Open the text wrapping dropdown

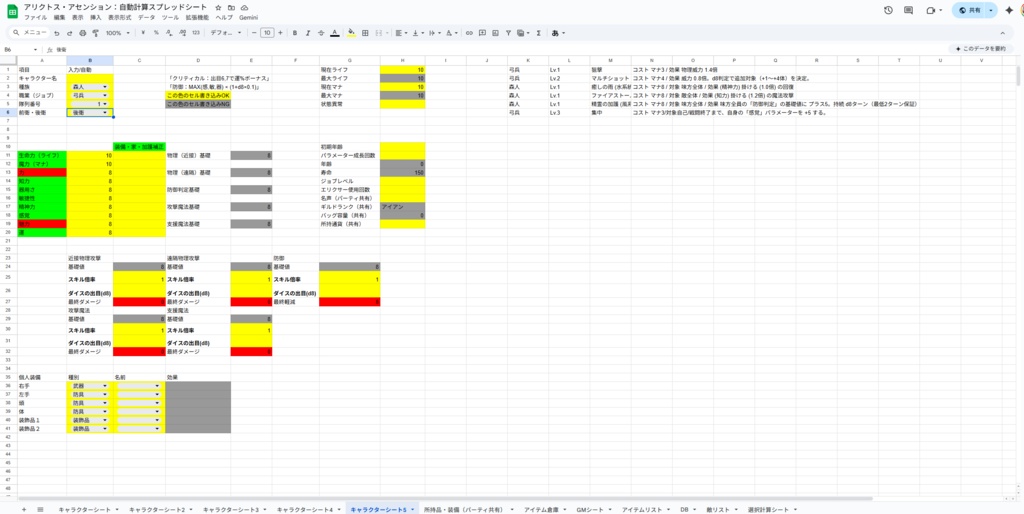(434, 33)
